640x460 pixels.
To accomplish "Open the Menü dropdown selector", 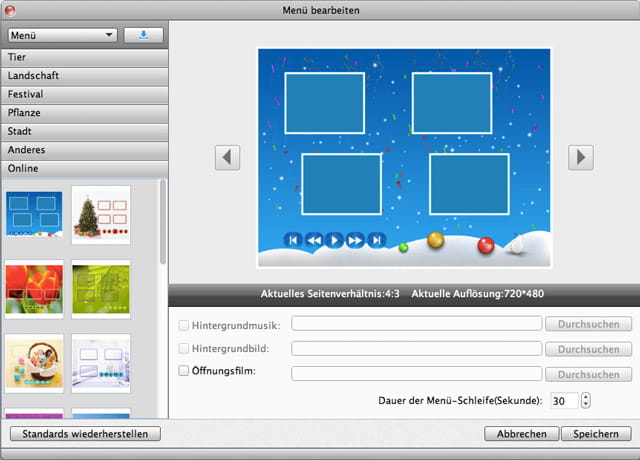I will point(62,35).
